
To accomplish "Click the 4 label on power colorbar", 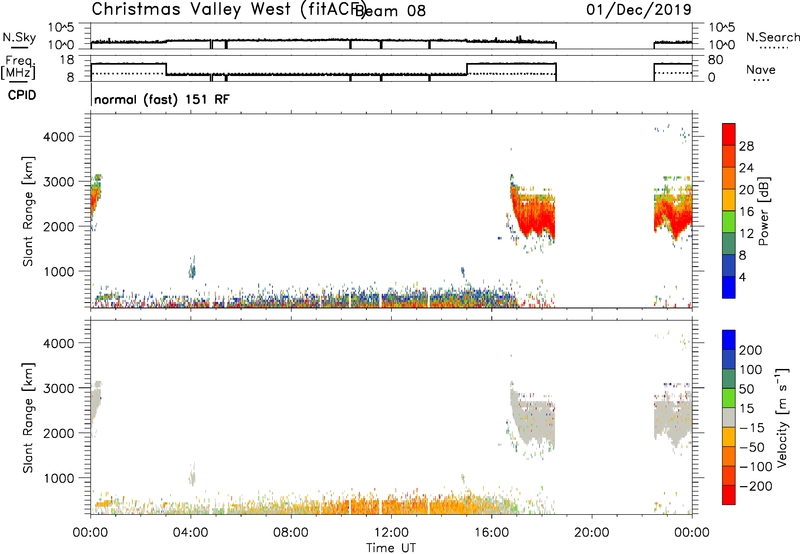I will (x=743, y=277).
